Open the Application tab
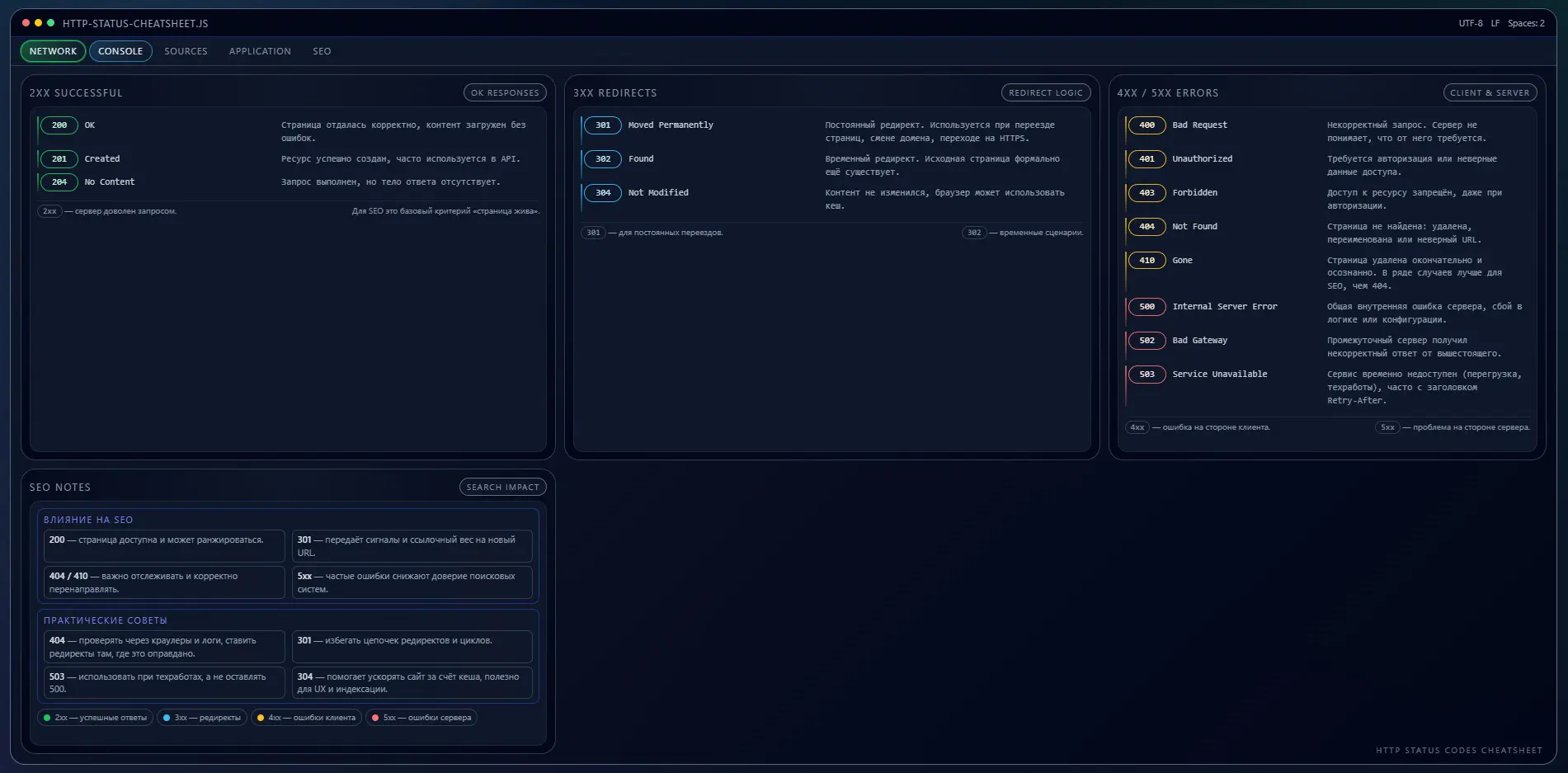 pyautogui.click(x=260, y=51)
